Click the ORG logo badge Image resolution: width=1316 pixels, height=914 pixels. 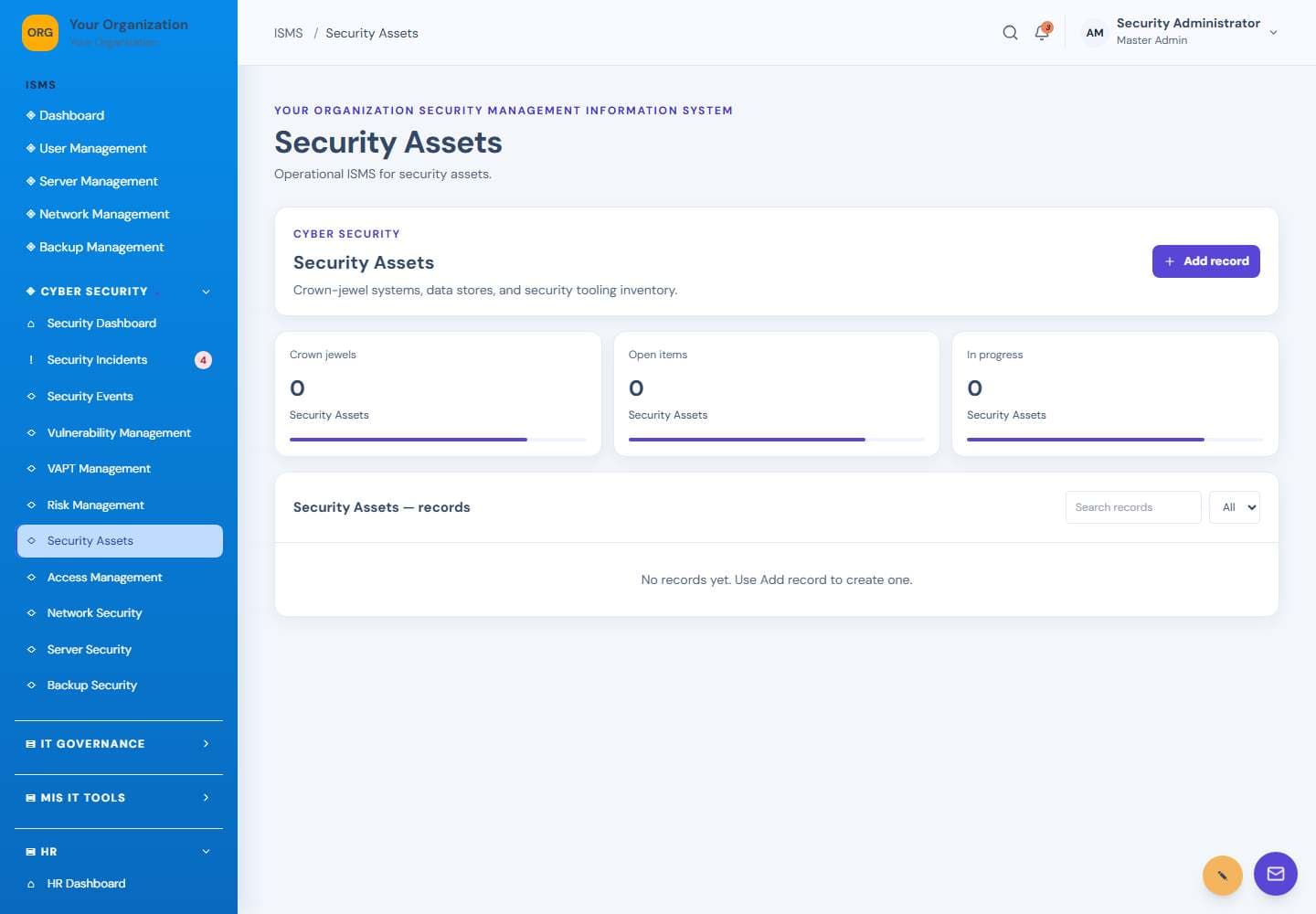(x=40, y=33)
